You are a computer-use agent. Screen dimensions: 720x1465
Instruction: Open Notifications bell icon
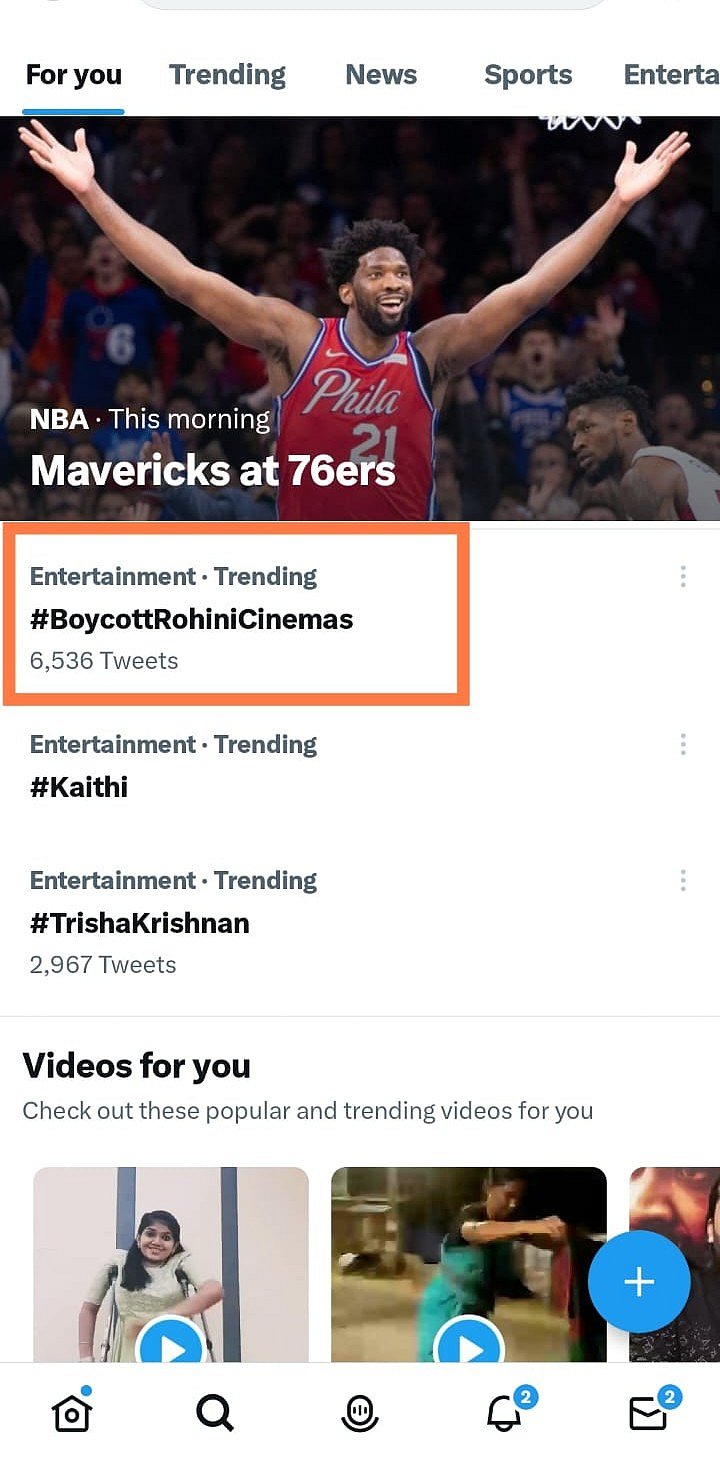coord(505,1412)
